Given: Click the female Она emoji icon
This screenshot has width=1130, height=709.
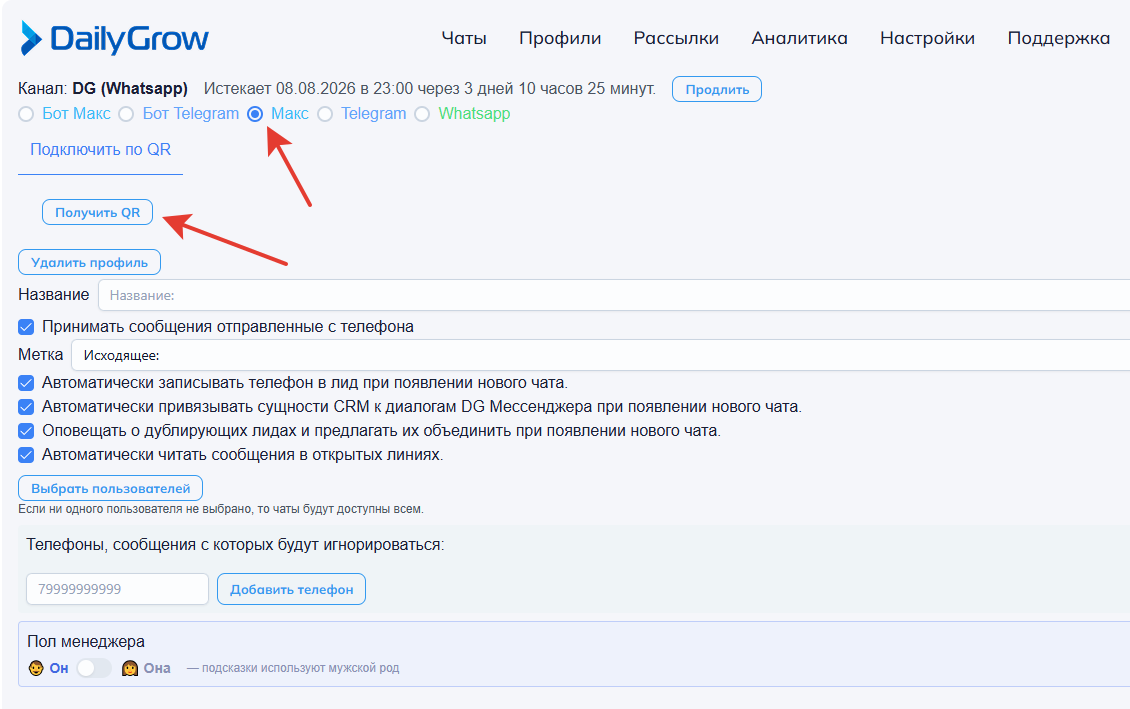Looking at the screenshot, I should 130,668.
